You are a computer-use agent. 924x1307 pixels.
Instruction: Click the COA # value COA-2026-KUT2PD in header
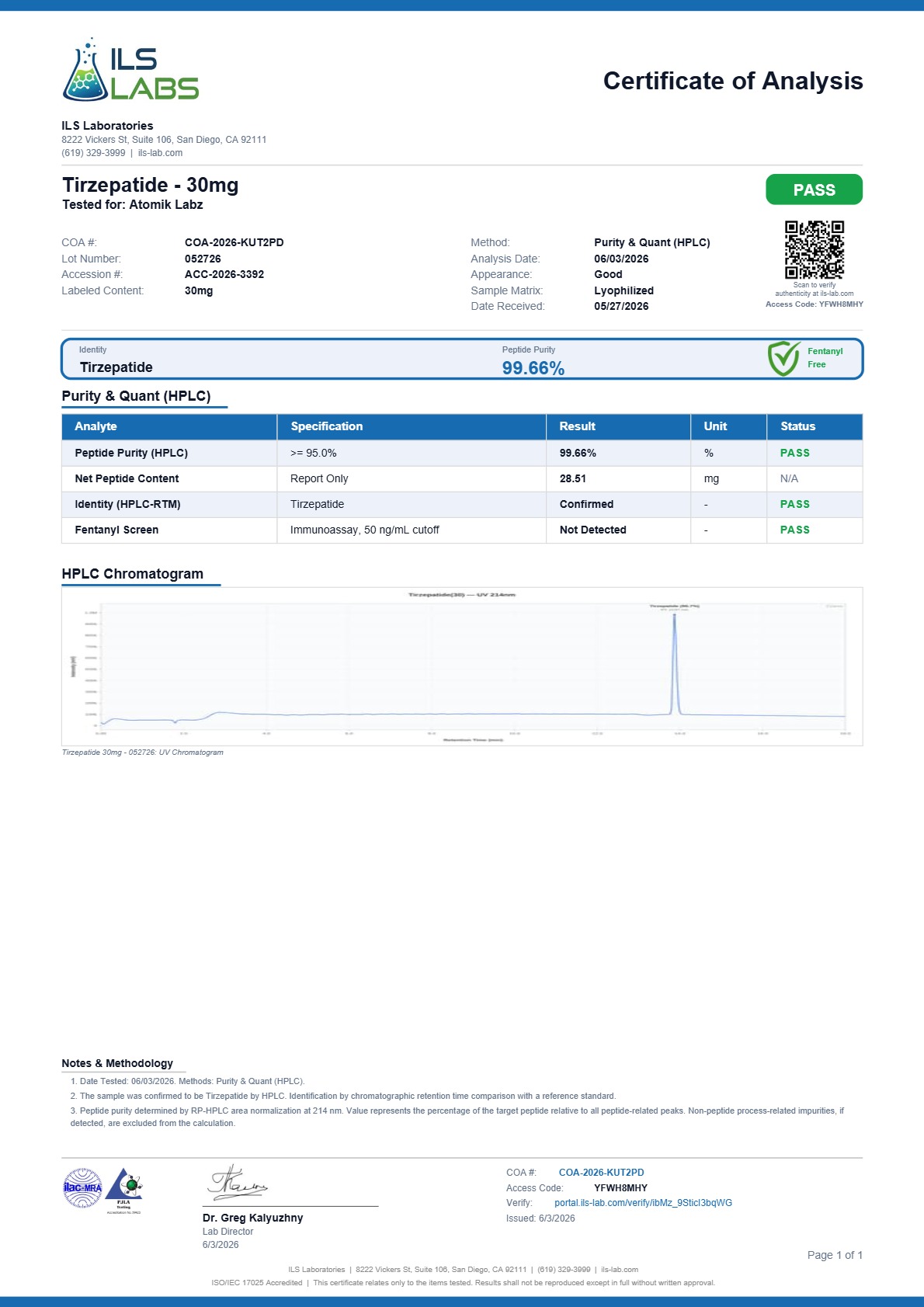(x=234, y=242)
